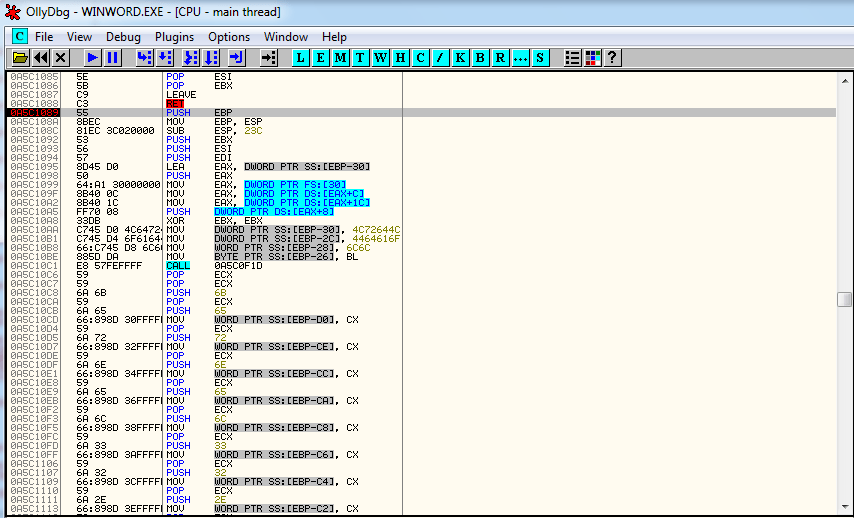Open Call stack with K button

[x=460, y=57]
